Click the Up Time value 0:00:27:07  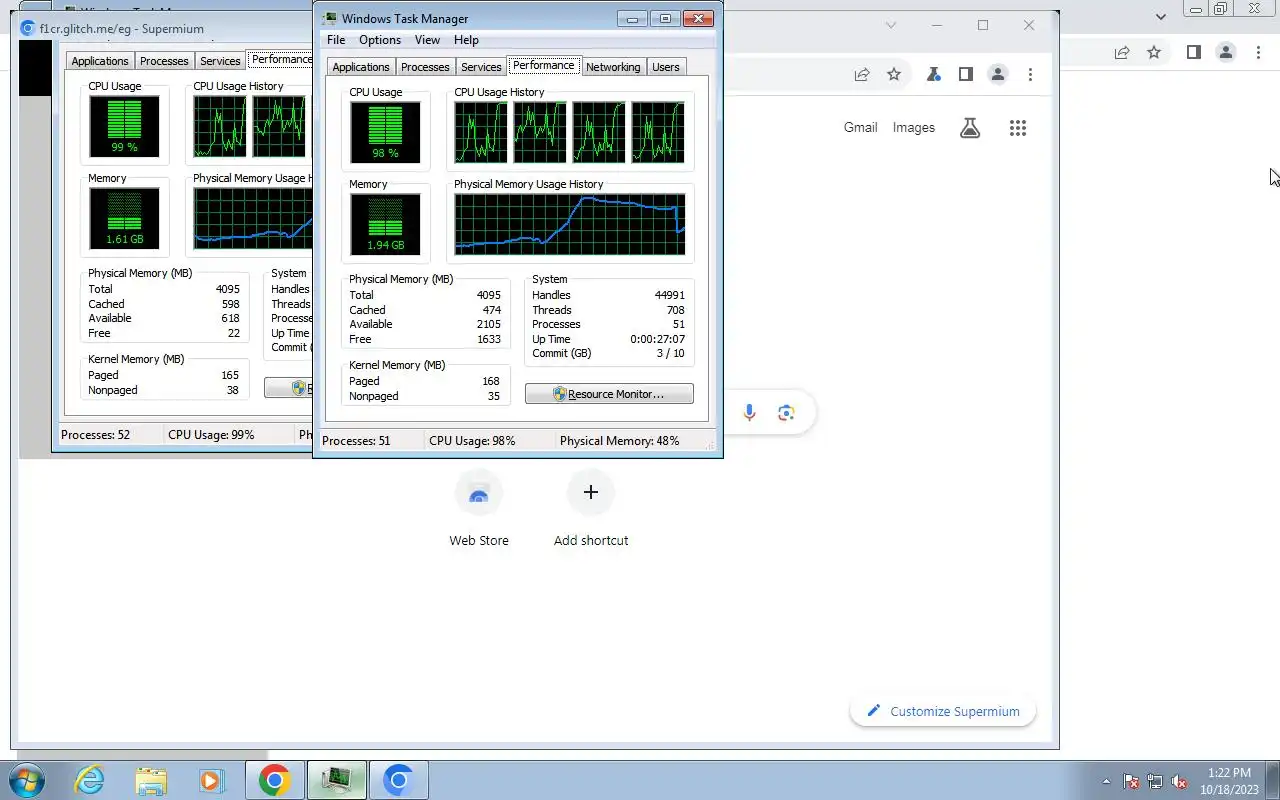click(x=657, y=339)
